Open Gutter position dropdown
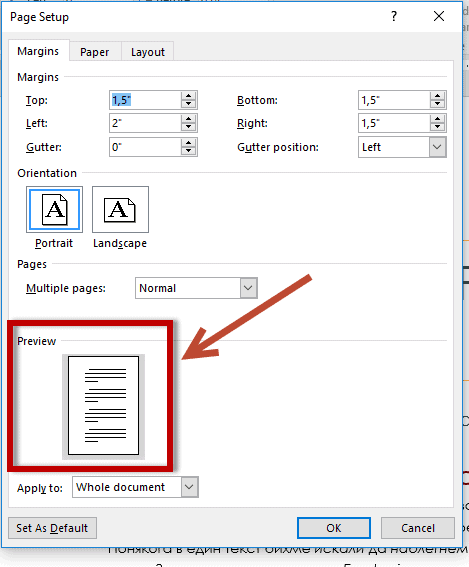Viewport: 469px width, 567px height. tap(437, 147)
